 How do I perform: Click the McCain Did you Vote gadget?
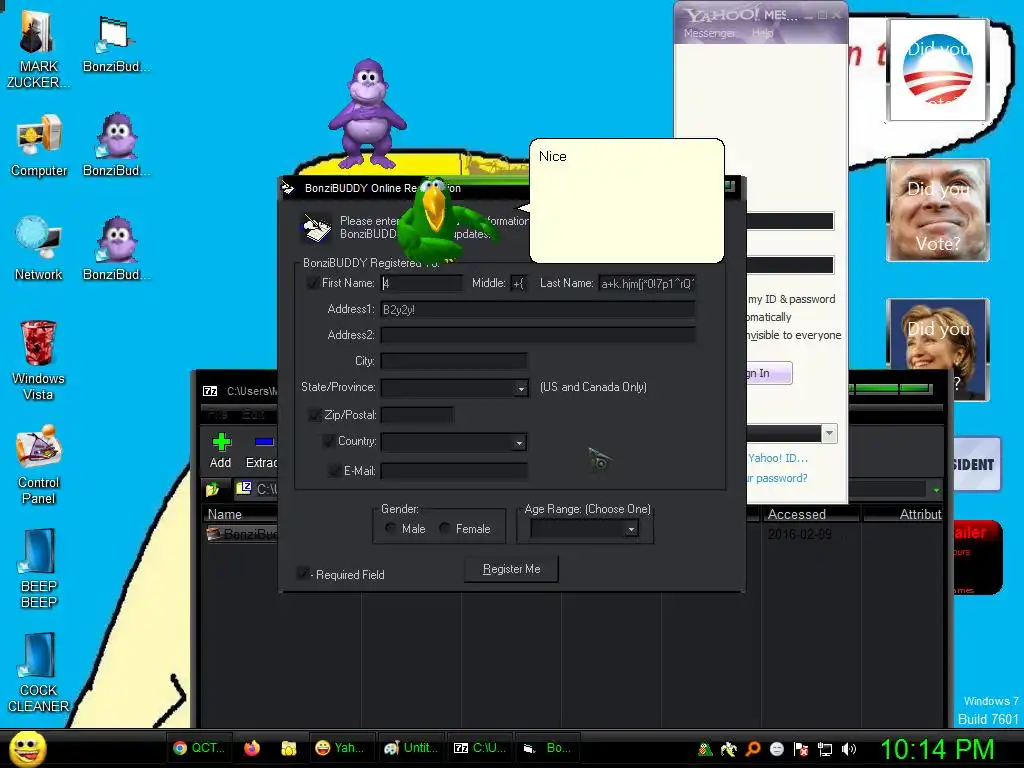click(x=938, y=210)
